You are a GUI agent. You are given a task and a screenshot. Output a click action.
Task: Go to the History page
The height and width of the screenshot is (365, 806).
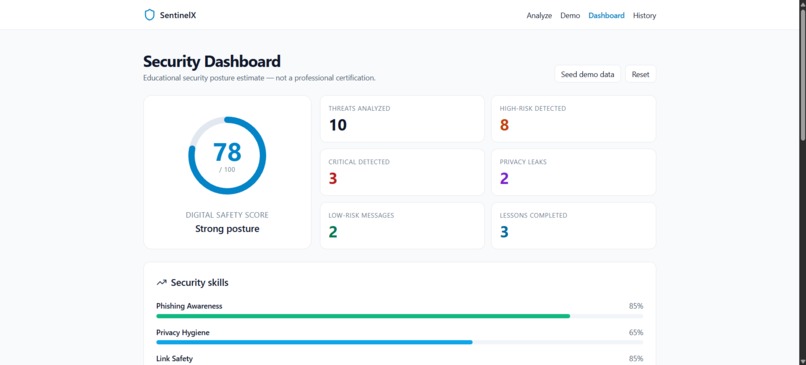tap(645, 15)
